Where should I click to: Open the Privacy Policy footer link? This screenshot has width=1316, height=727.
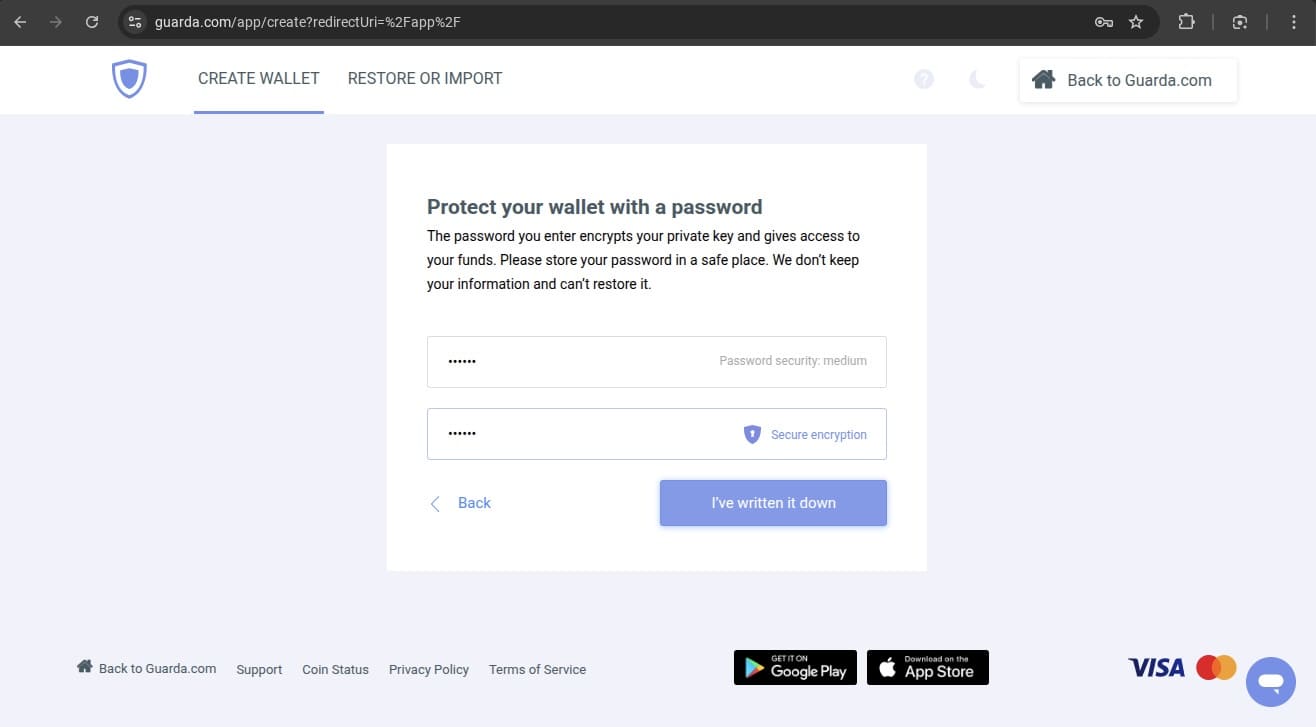pos(429,669)
